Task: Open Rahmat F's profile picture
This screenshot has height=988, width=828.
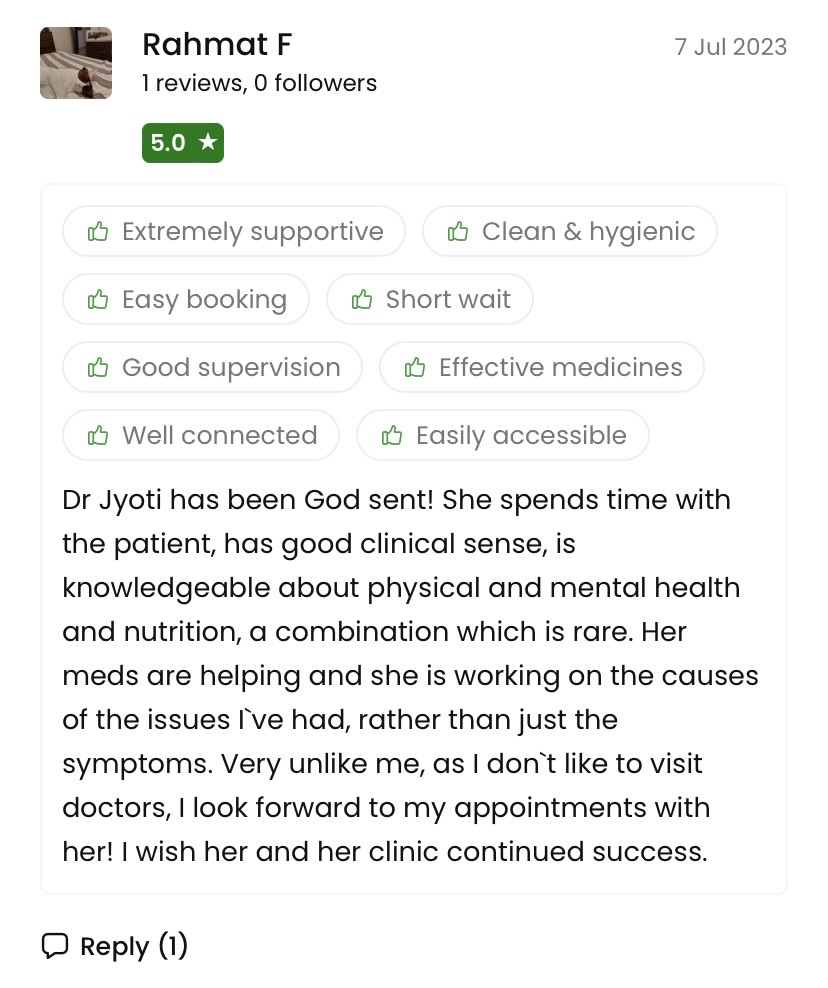Action: 76,63
